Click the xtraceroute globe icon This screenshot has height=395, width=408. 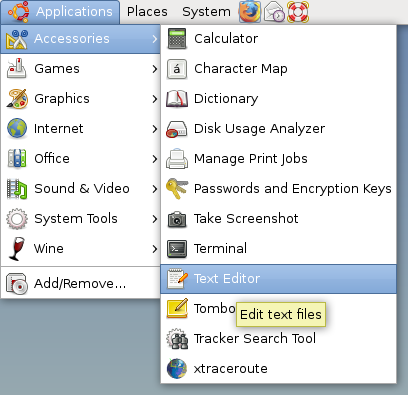(x=177, y=369)
